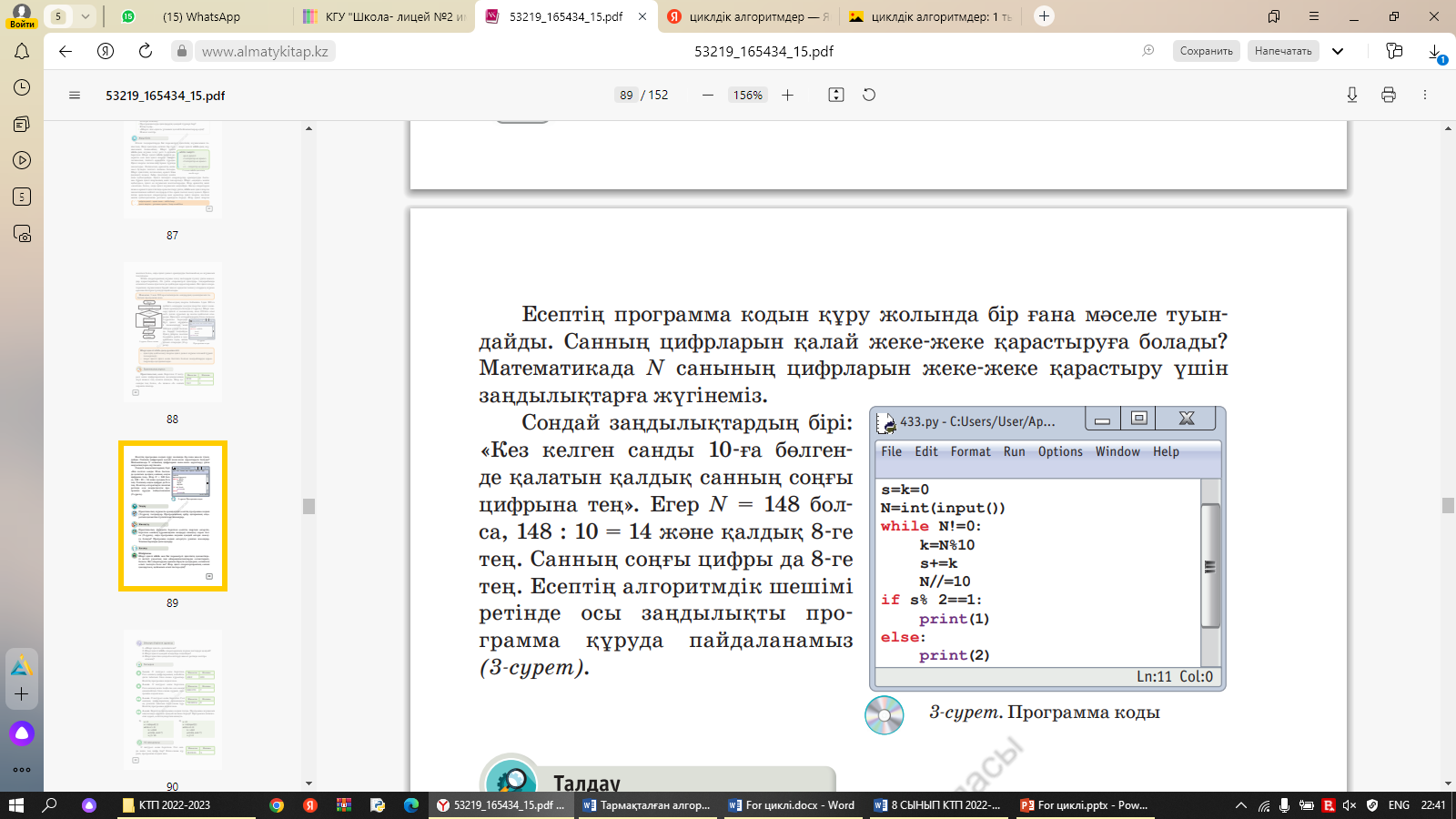Click the Сохранить button
1456x819 pixels.
coord(1206,51)
